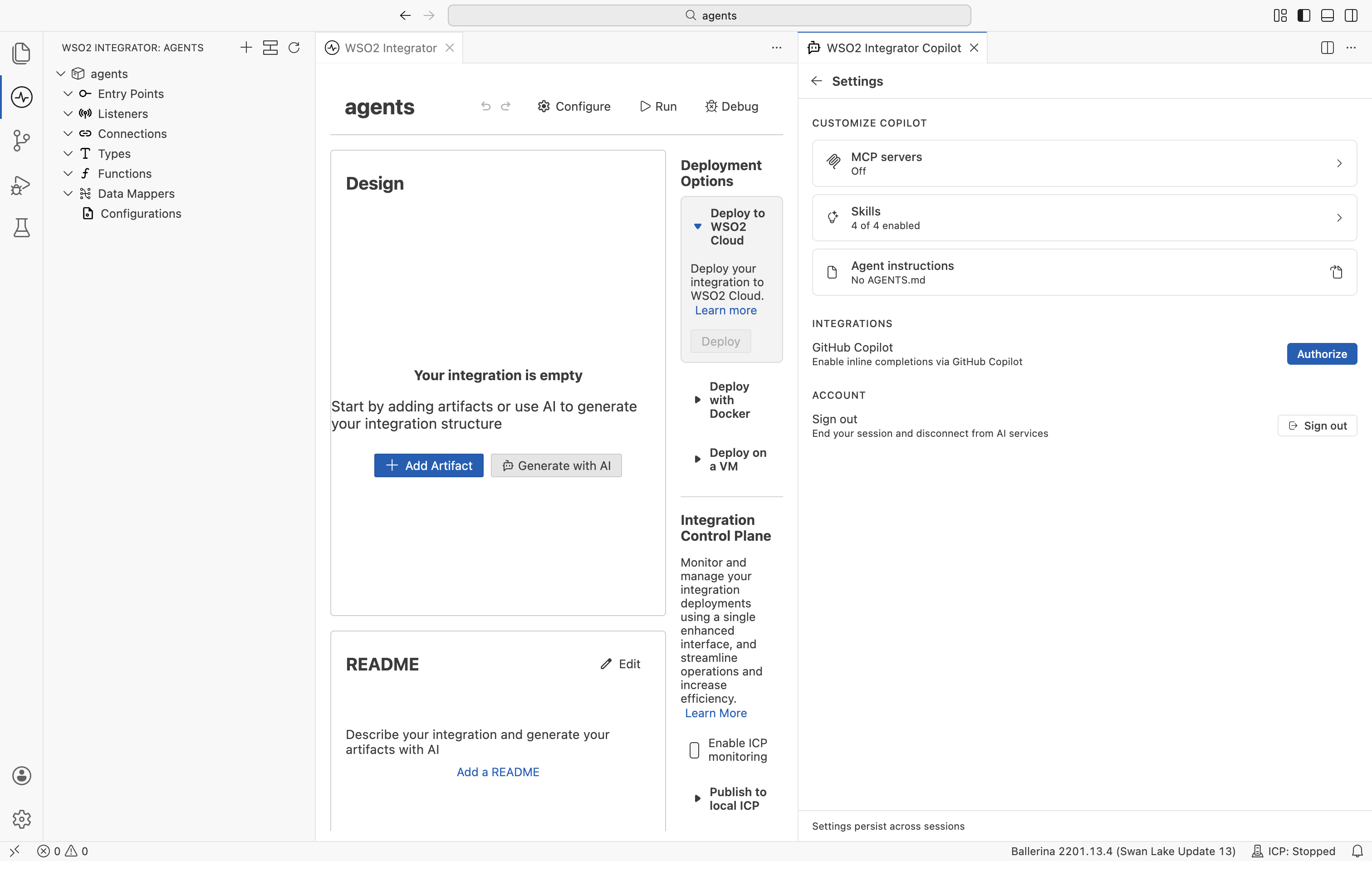Image resolution: width=1372 pixels, height=871 pixels.
Task: Toggle secondary side bar visibility
Action: click(1351, 15)
